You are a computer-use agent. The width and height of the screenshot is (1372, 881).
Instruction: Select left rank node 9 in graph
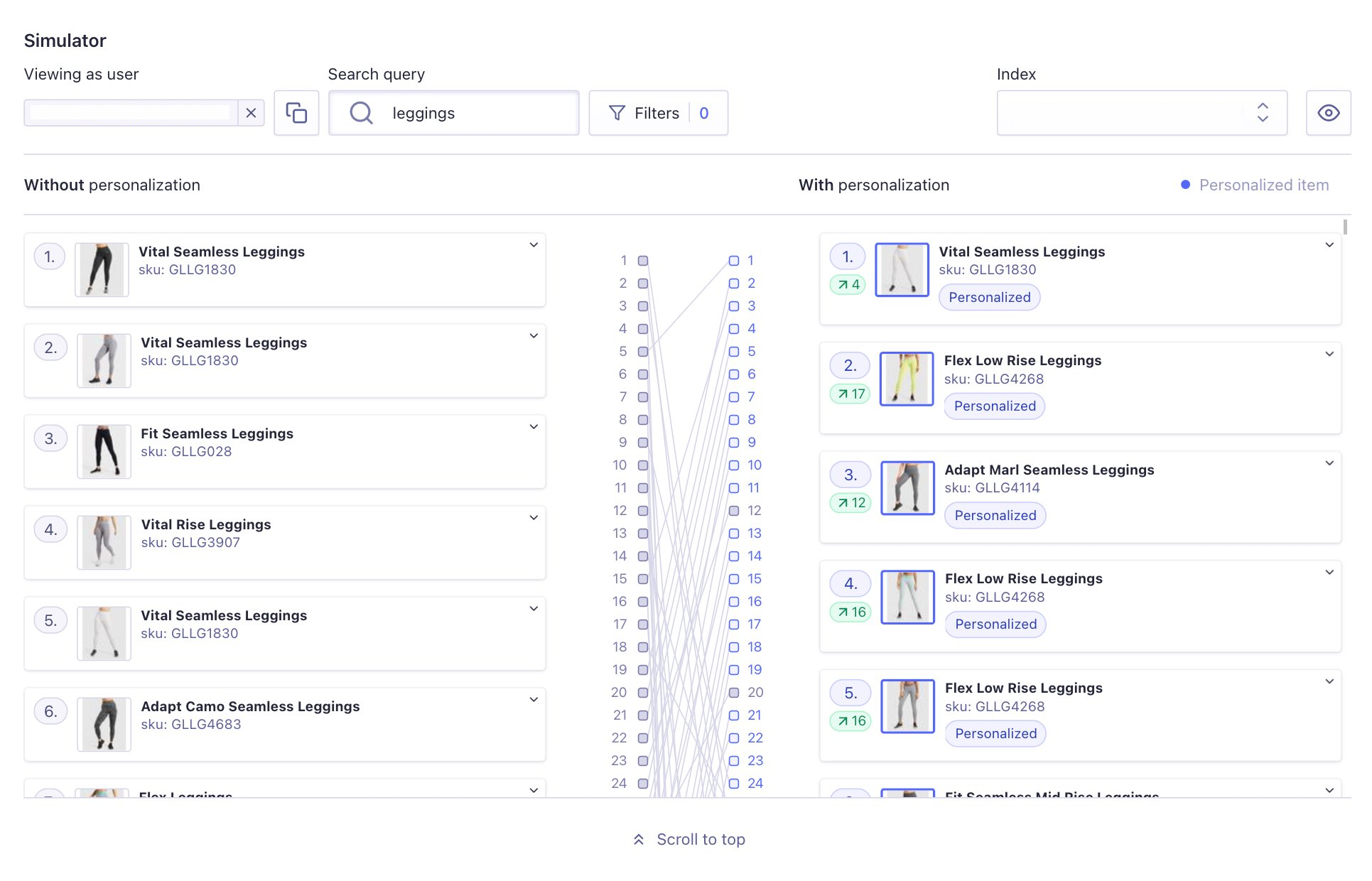point(643,443)
